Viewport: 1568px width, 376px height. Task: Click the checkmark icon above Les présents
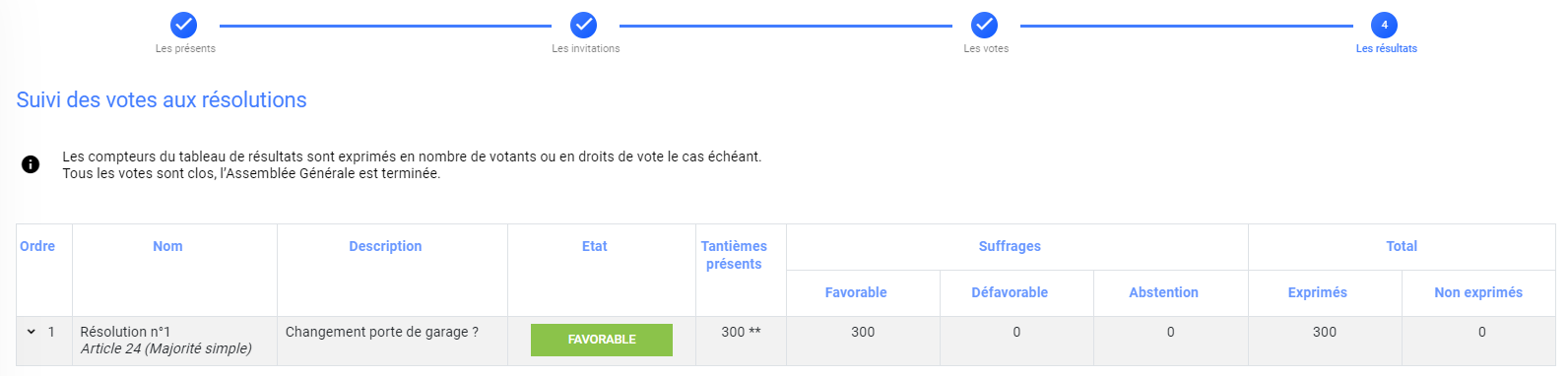coord(184,25)
